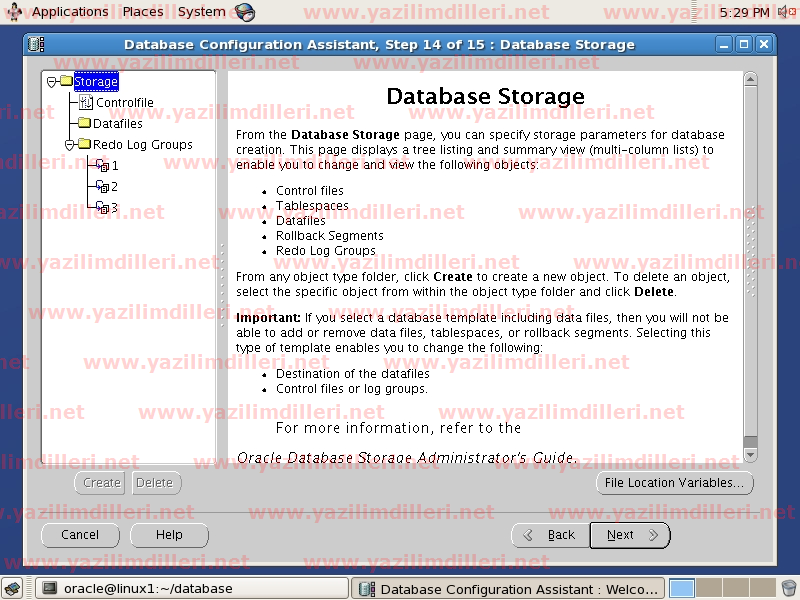This screenshot has height=600, width=800.
Task: Collapse the Redo Log Groups node
Action: (x=70, y=145)
